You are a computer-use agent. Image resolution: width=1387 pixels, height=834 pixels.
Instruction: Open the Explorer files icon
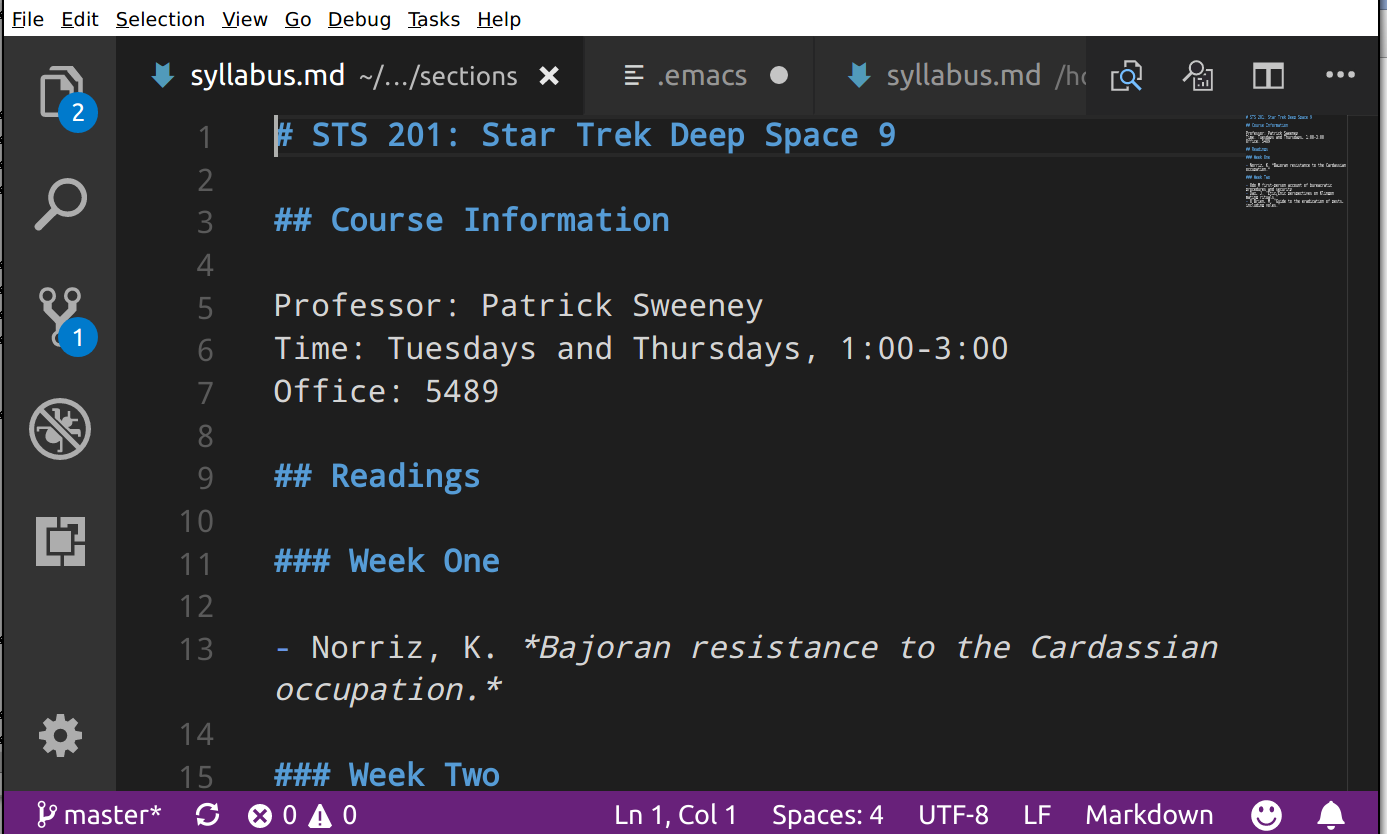tap(60, 92)
